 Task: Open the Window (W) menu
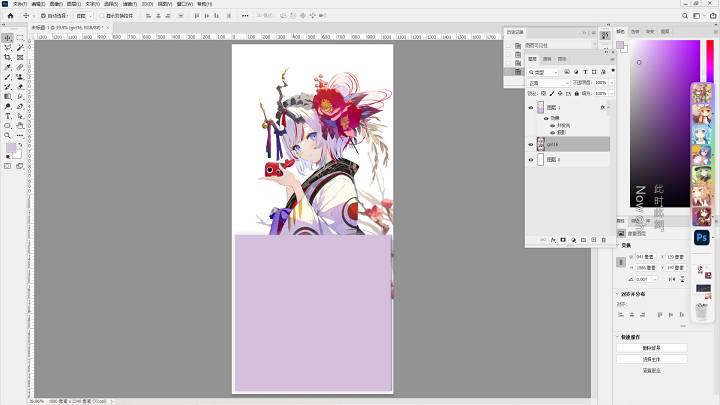[185, 4]
